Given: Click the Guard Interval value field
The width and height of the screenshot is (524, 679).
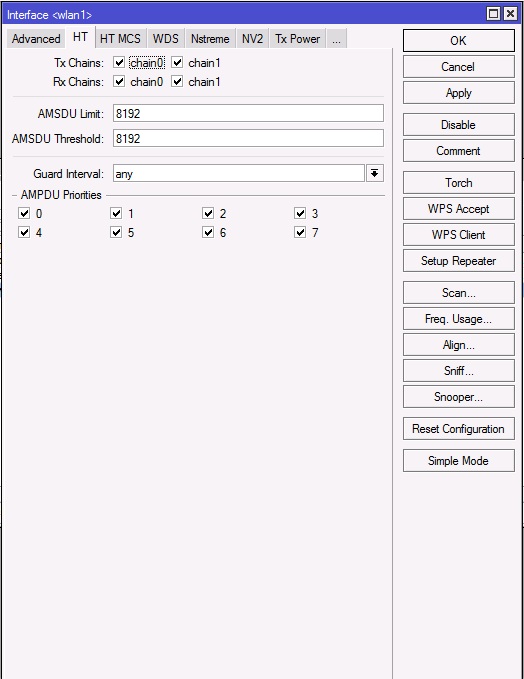Looking at the screenshot, I should (x=239, y=173).
